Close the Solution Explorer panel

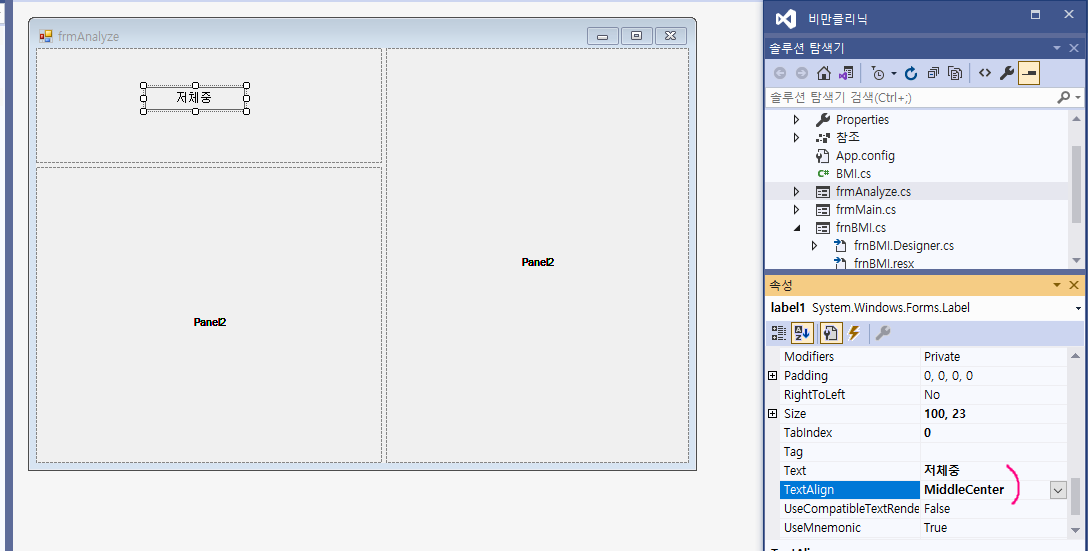tap(1074, 49)
